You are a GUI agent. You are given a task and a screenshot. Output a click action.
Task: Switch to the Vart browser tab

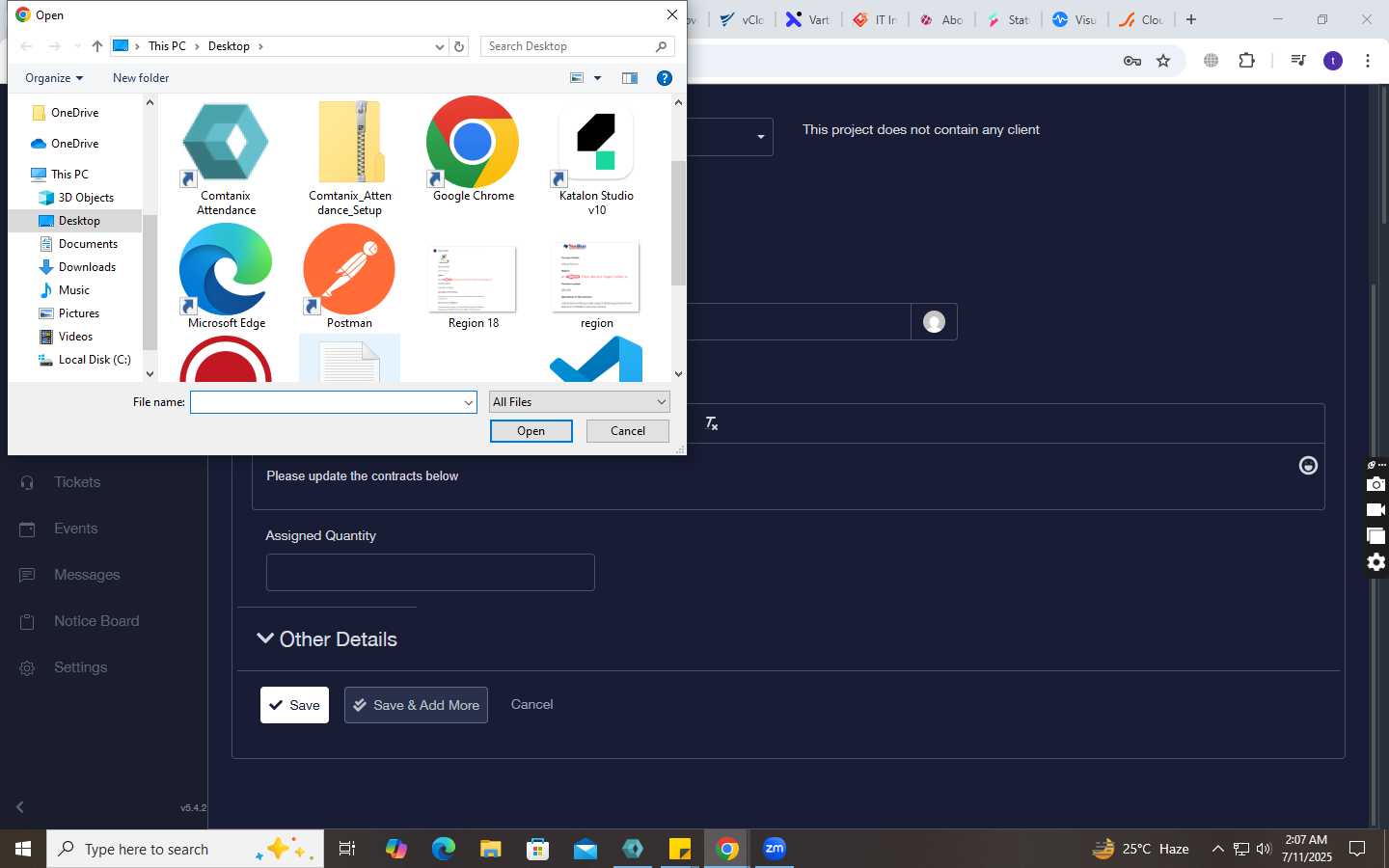click(x=808, y=19)
